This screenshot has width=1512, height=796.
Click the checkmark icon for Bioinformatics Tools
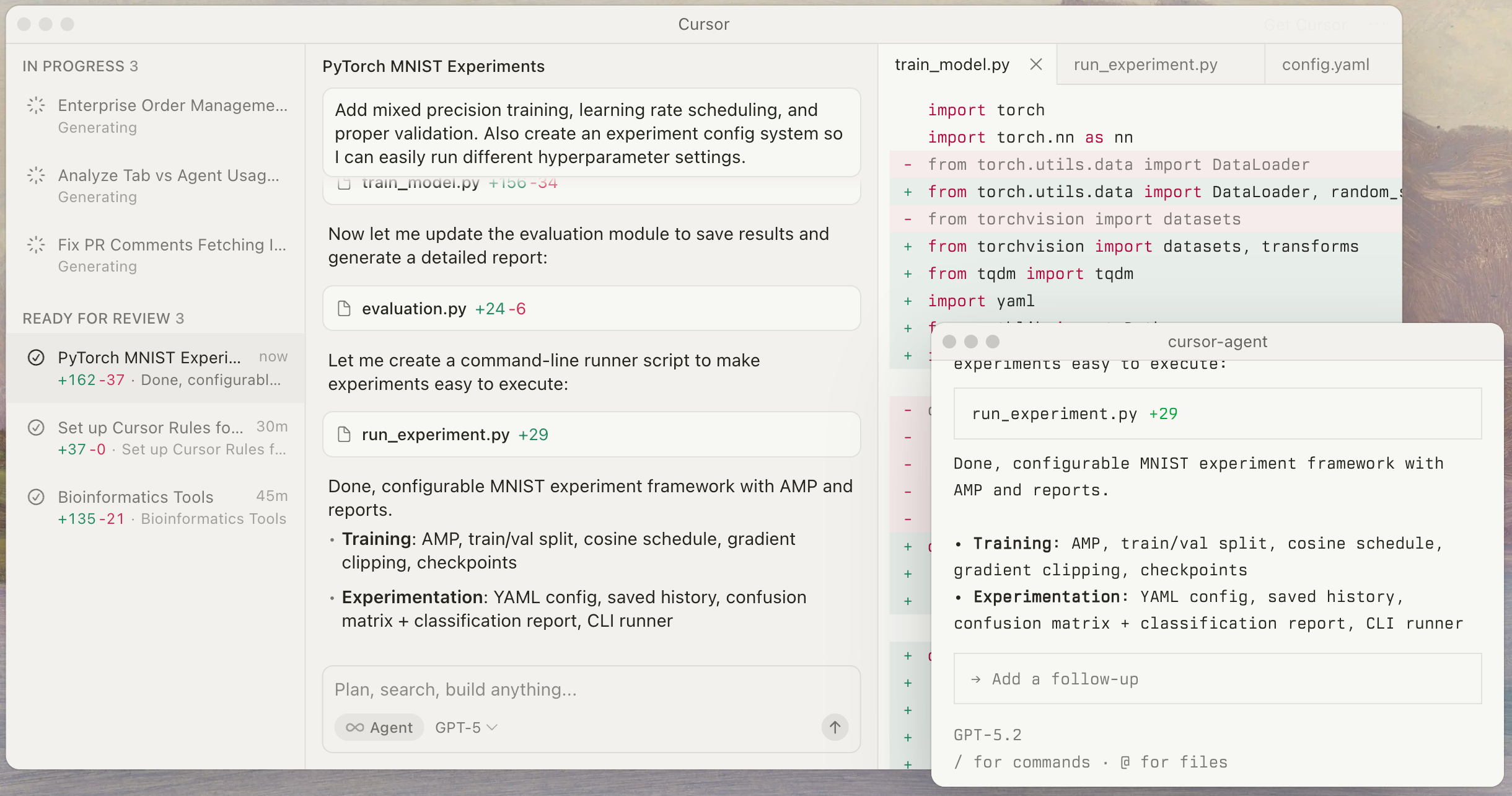tap(36, 497)
